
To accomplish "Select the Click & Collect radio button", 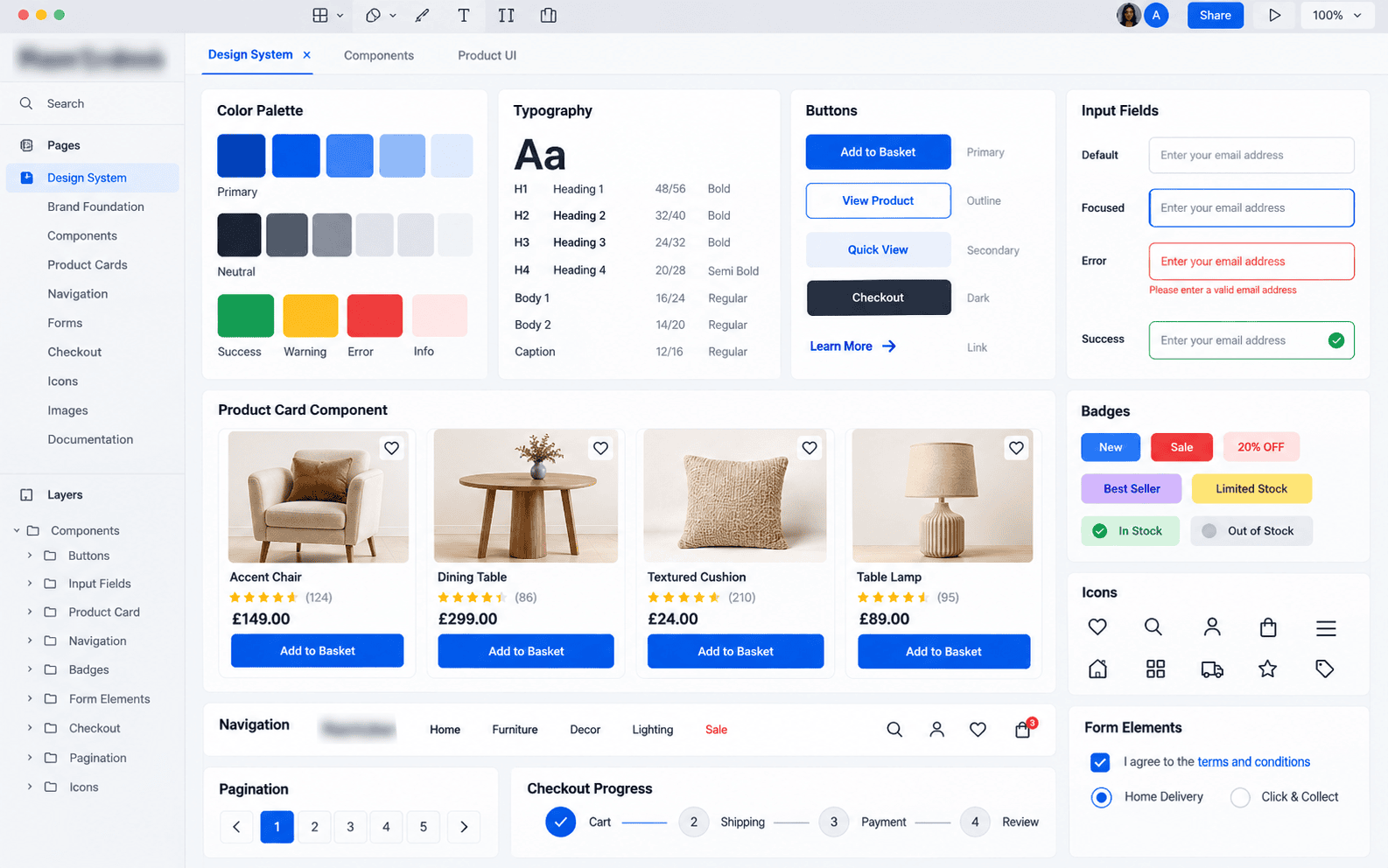I will pos(1240,797).
